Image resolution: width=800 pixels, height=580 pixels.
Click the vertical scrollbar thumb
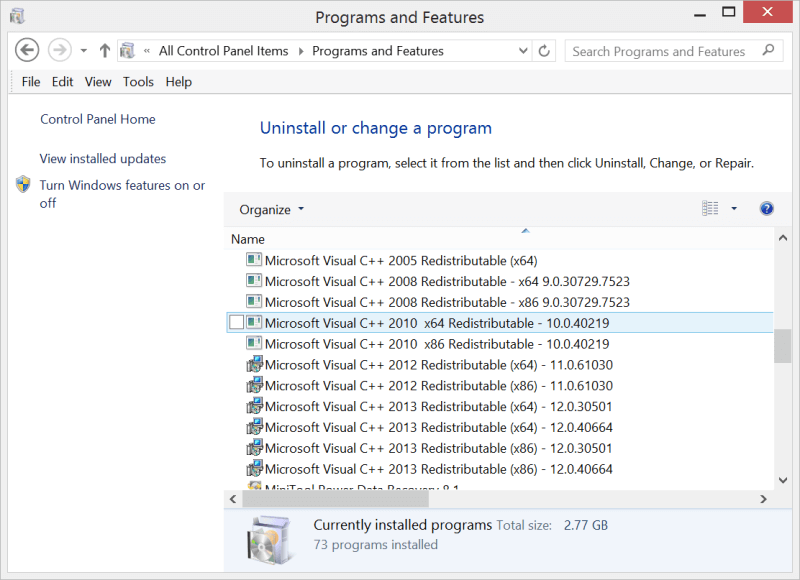783,346
